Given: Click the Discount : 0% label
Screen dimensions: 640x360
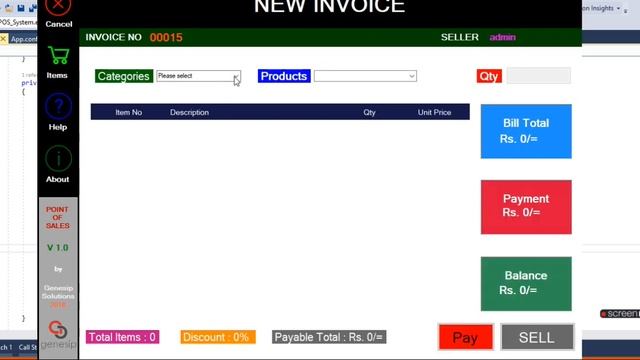Looking at the screenshot, I should 218,337.
